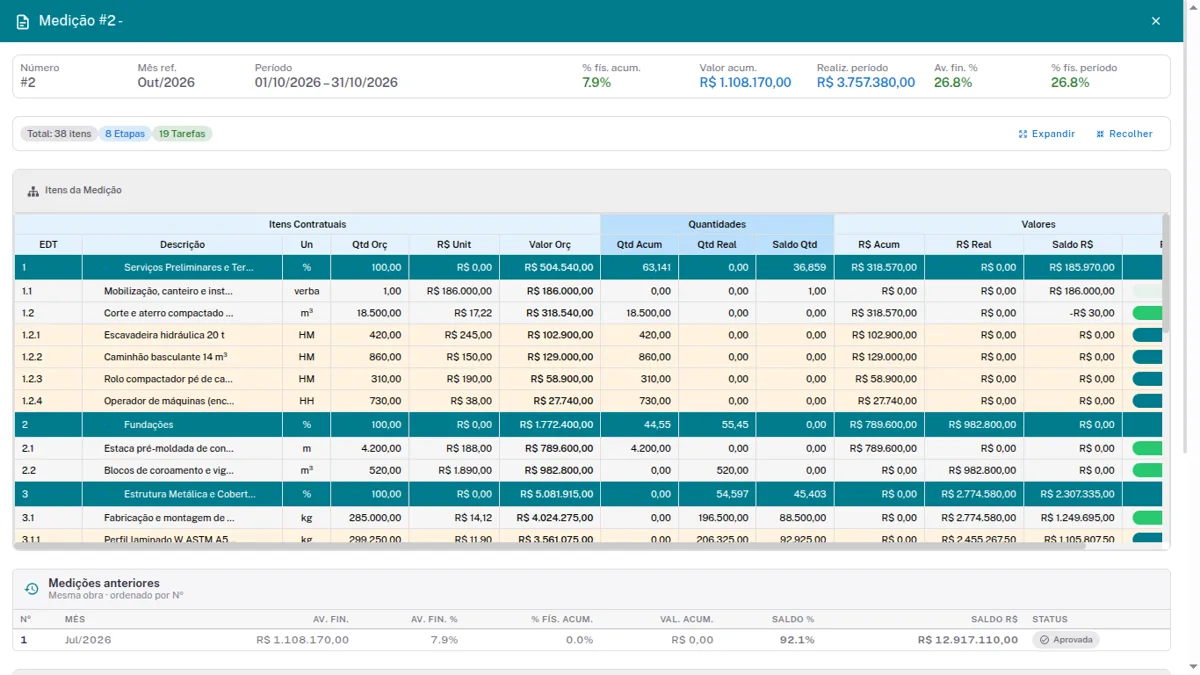Click the collapse arrows icon beside Recolher
Viewport: 1200px width, 675px height.
1100,134
